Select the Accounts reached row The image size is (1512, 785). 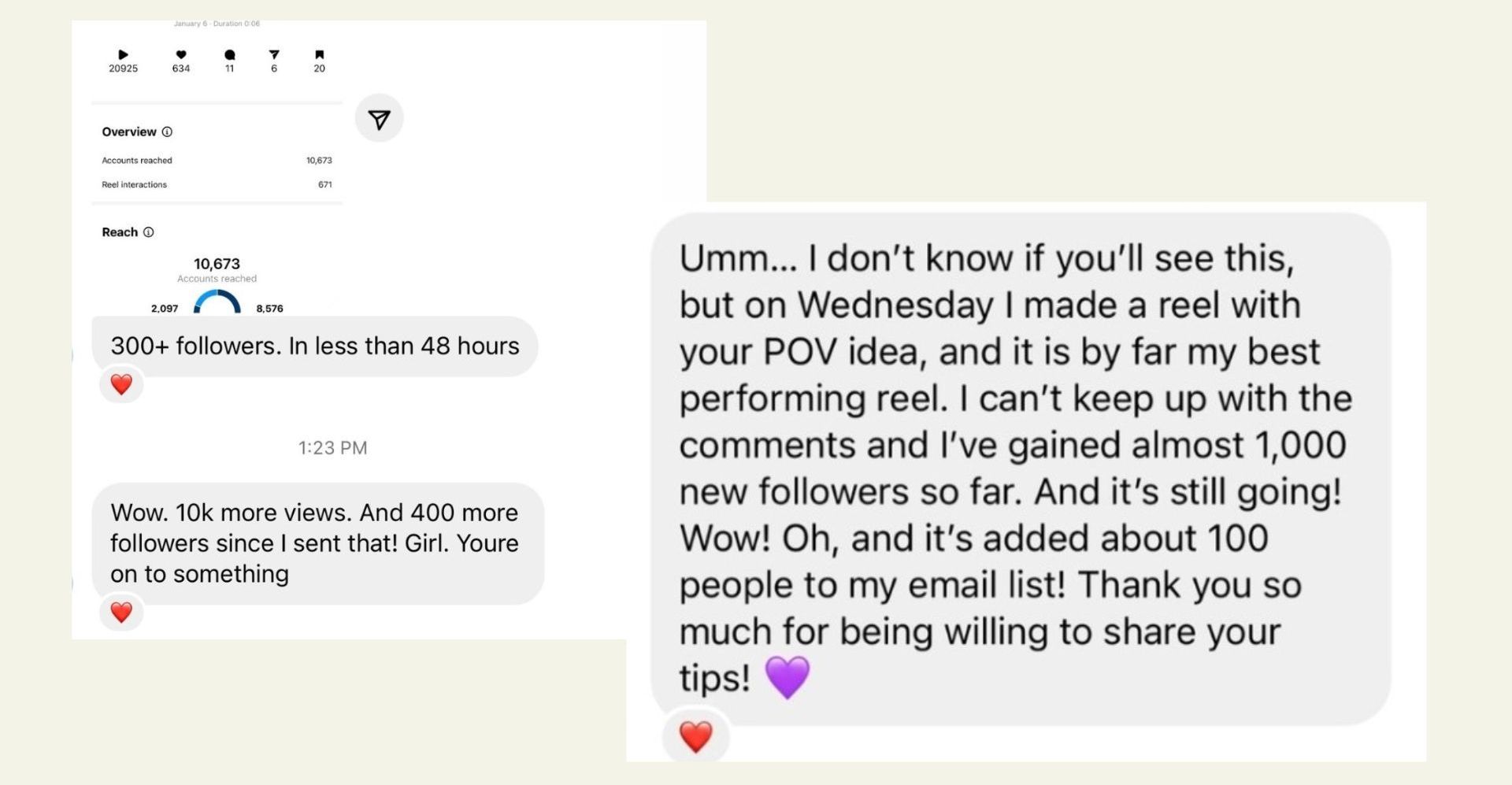pos(217,161)
